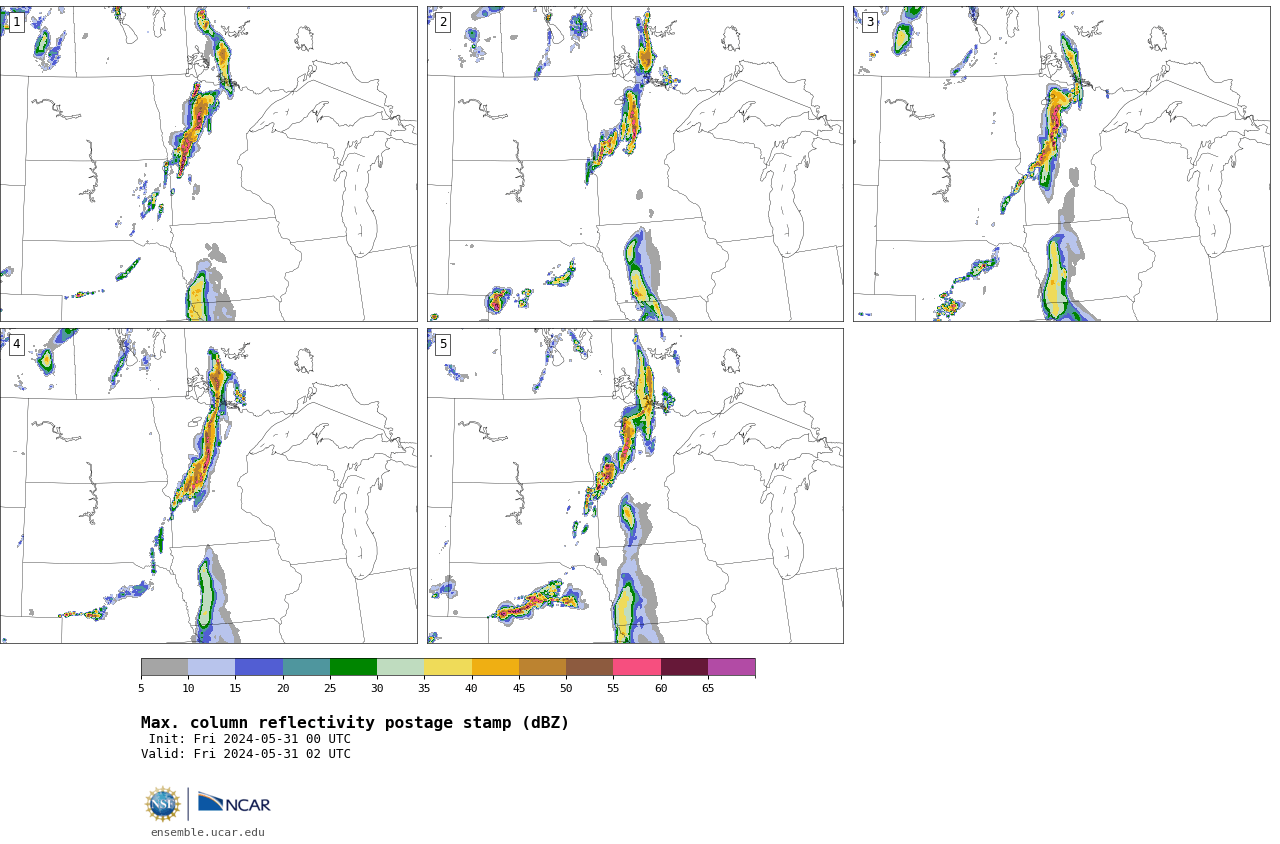Screen dimensions: 1280x844
Task: Click the Max. column reflectivity title
Action: coord(355,723)
